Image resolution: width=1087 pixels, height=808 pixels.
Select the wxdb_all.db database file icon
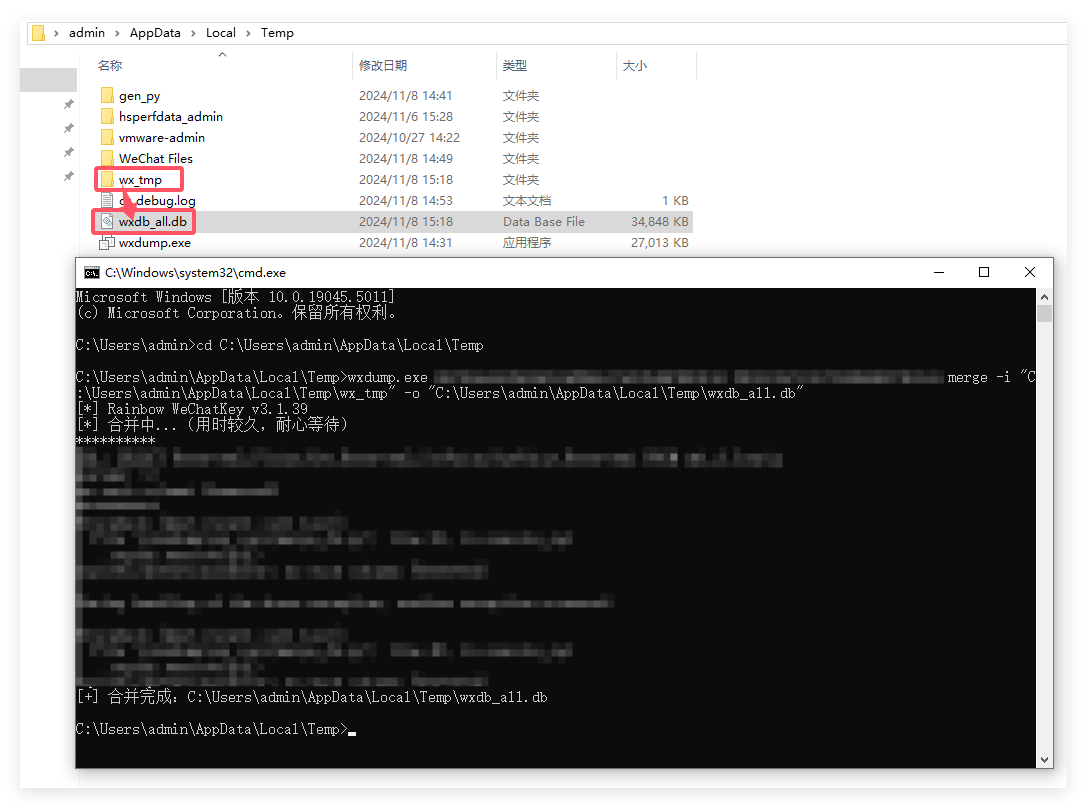[107, 222]
